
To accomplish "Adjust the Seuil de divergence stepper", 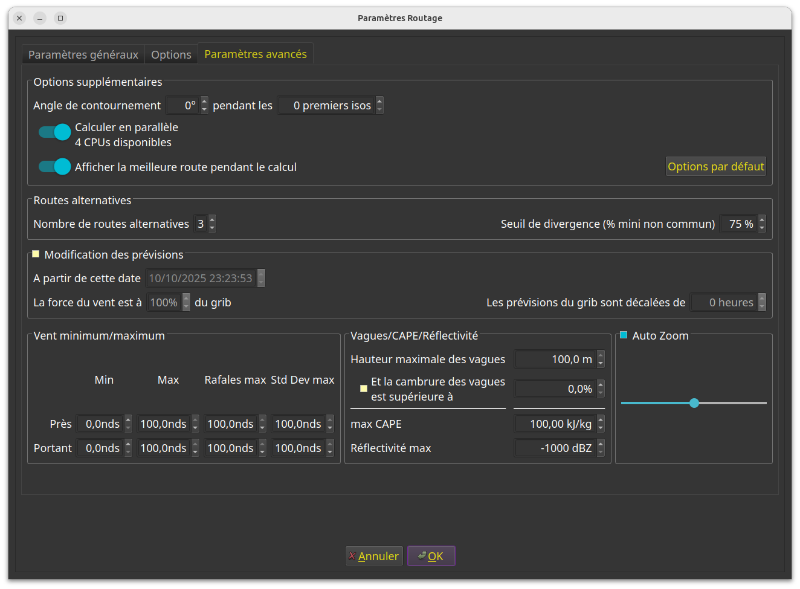I will 762,224.
